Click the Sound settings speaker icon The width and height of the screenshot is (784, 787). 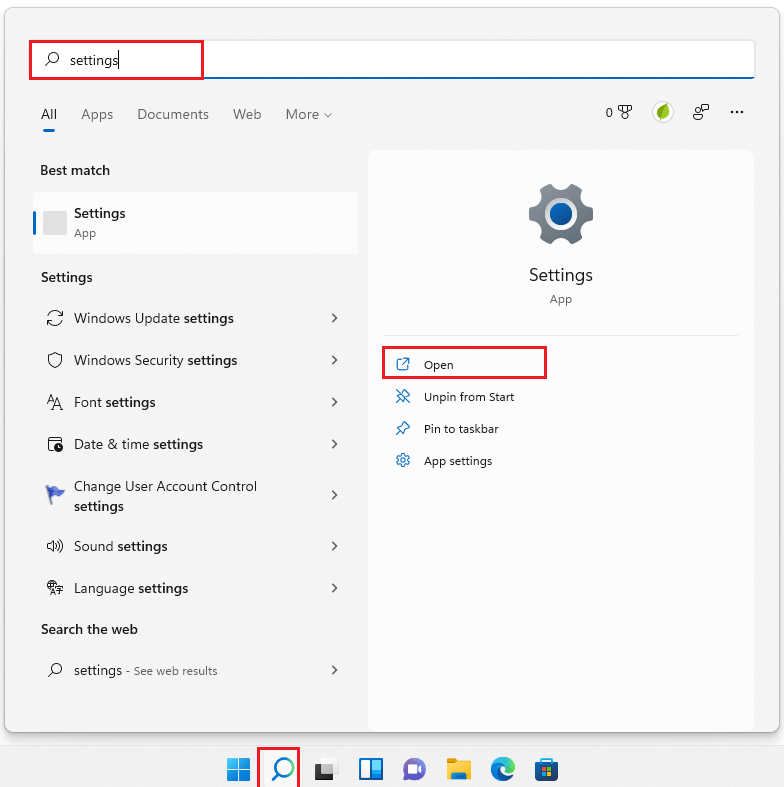click(x=55, y=546)
